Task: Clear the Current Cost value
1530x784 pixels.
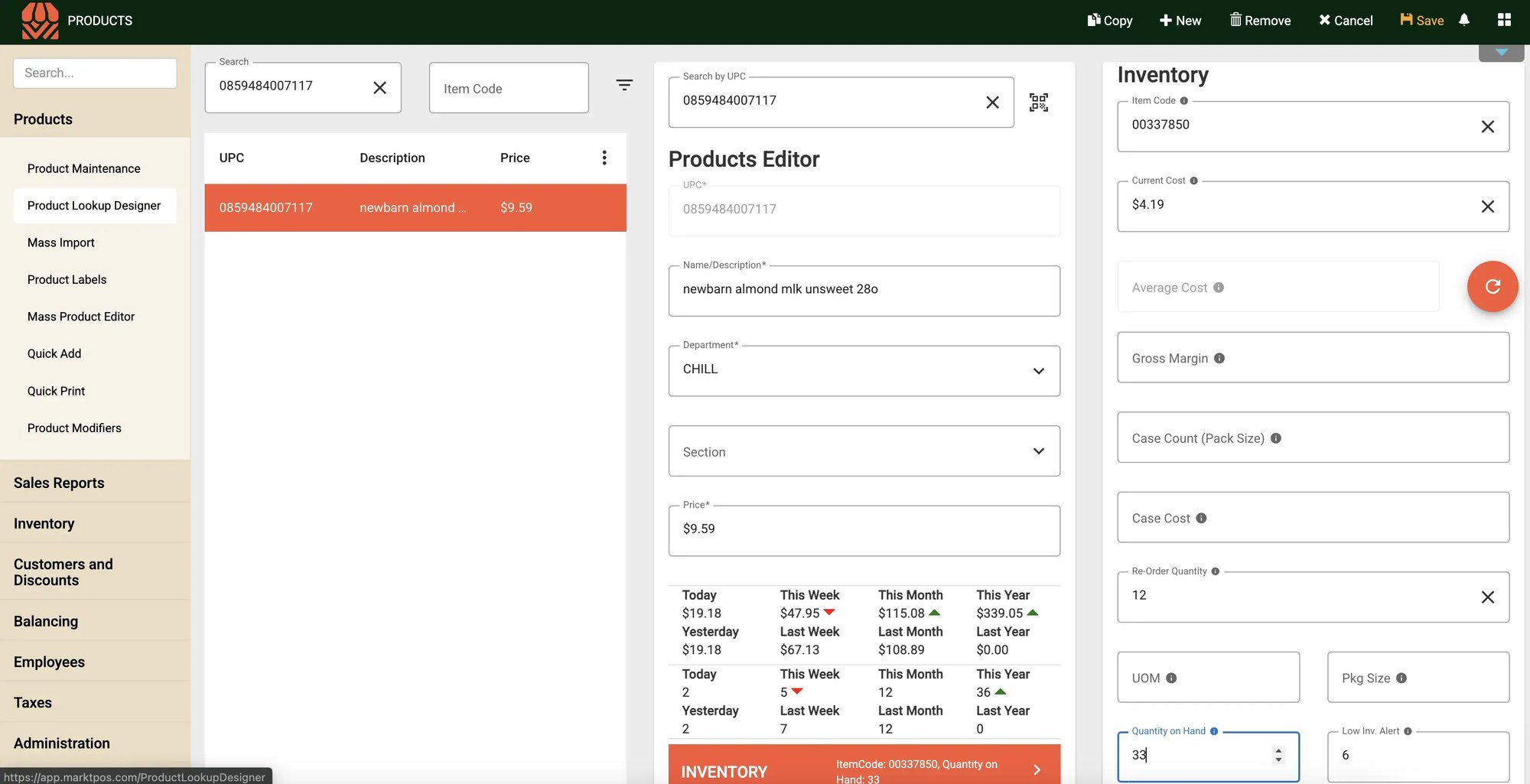Action: 1487,207
